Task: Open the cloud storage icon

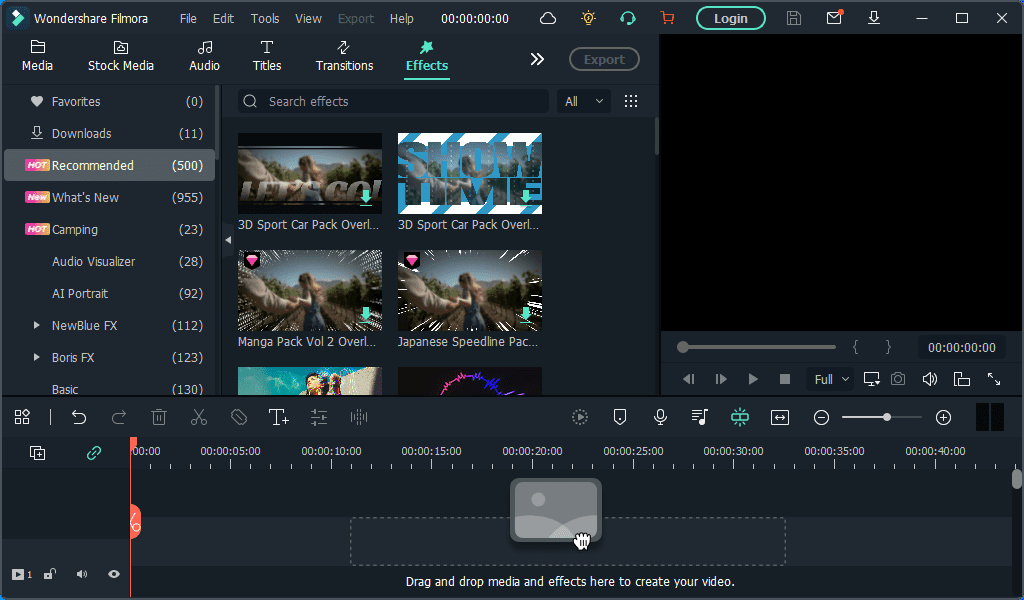Action: pyautogui.click(x=548, y=18)
